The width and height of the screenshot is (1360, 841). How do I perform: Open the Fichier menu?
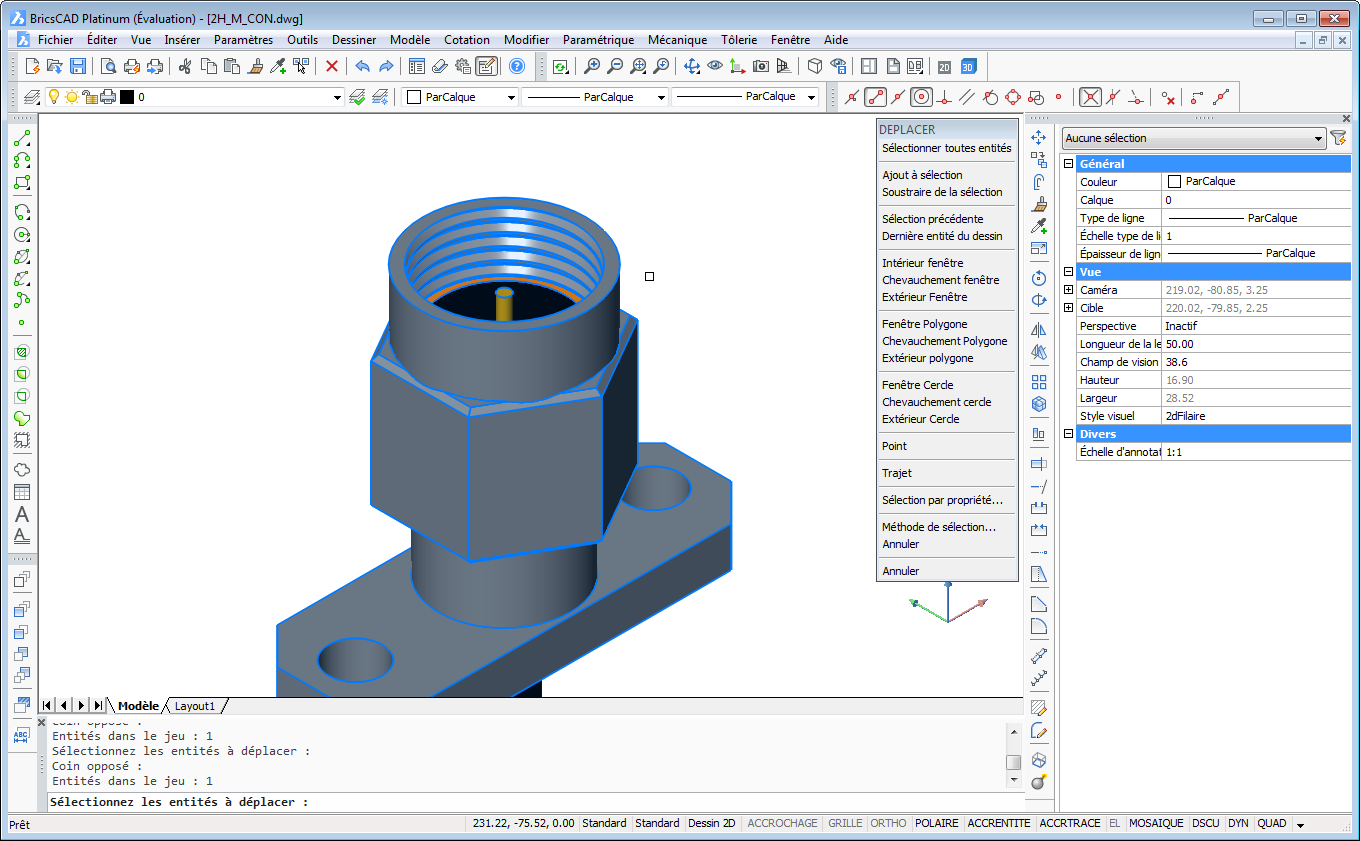tap(56, 40)
